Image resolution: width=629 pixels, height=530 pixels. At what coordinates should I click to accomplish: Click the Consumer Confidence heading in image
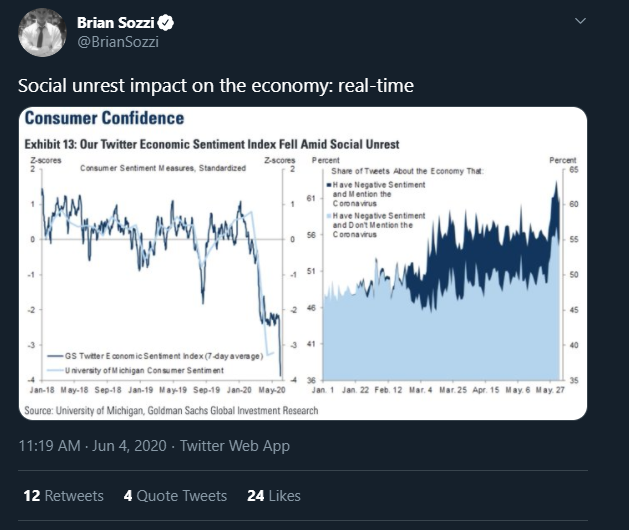click(x=104, y=118)
